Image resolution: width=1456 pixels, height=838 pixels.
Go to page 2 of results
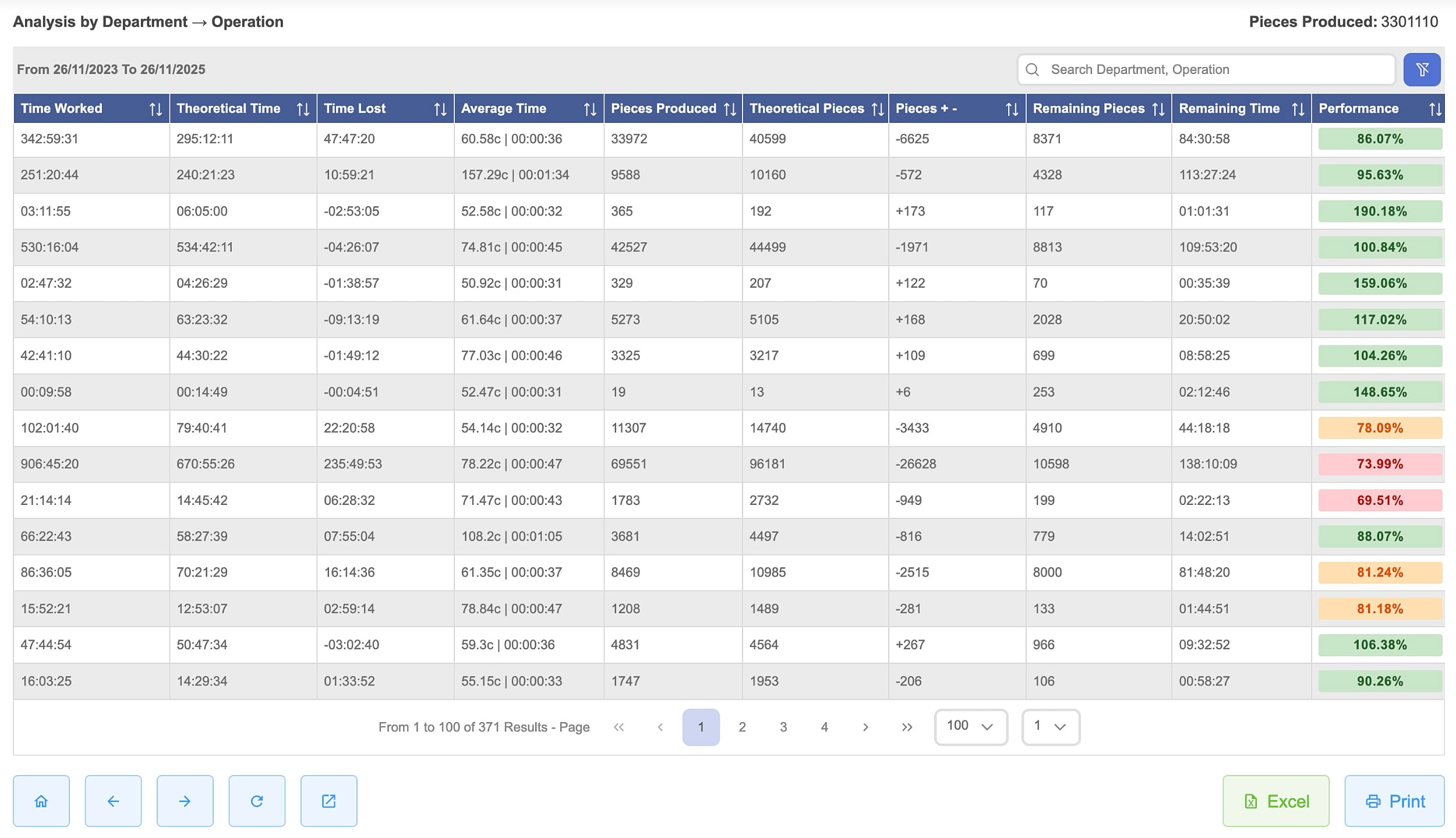[x=742, y=727]
